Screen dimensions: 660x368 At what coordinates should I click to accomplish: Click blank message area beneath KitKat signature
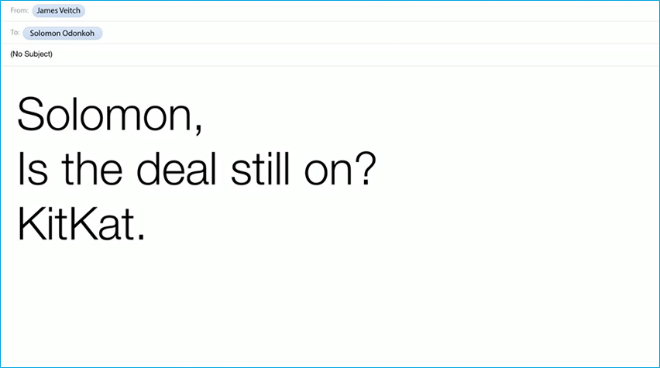pos(330,305)
